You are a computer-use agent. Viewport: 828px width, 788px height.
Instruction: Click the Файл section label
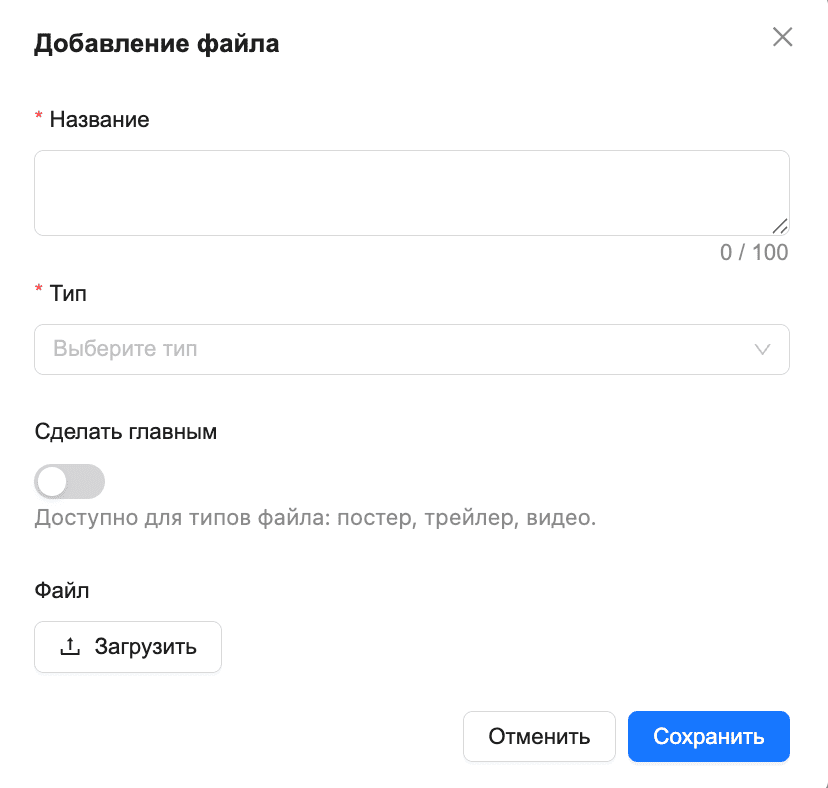[x=62, y=590]
